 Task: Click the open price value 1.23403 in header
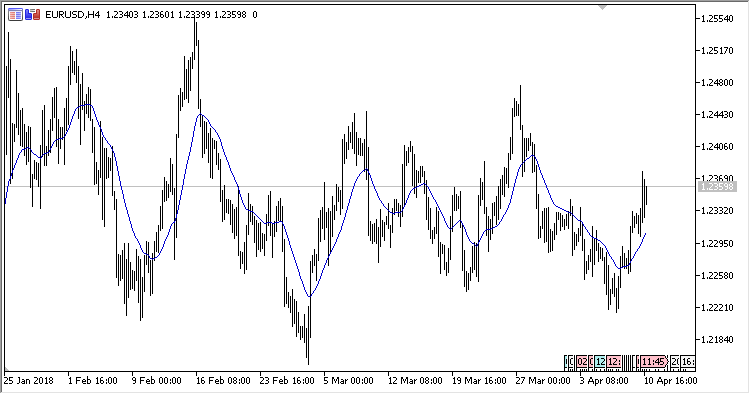[x=122, y=15]
